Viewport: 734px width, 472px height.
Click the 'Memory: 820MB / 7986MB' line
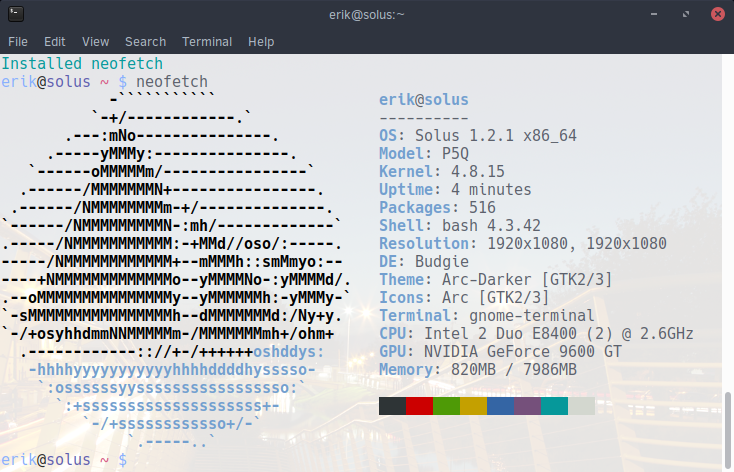(x=478, y=369)
